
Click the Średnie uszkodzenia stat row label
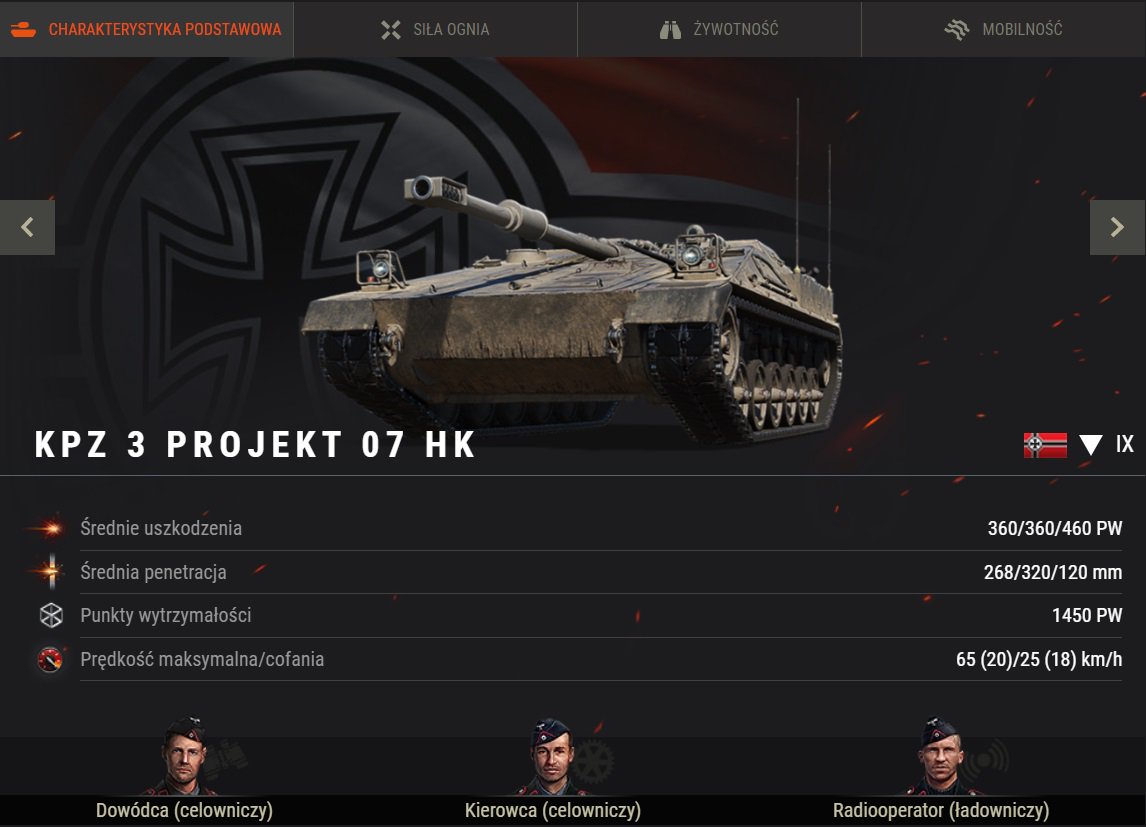coord(161,528)
